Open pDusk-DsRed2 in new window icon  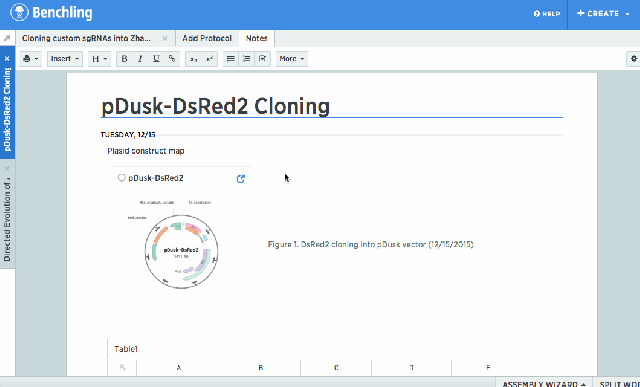tap(241, 178)
